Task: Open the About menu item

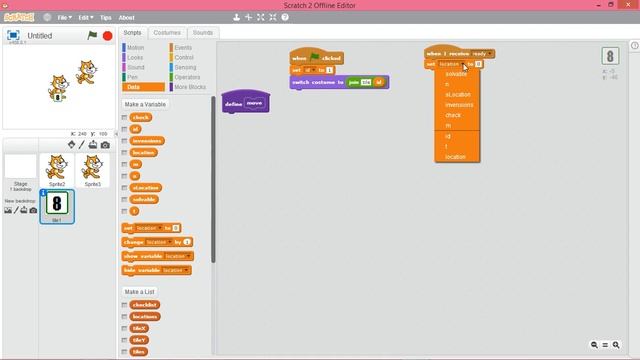Action: tap(127, 18)
